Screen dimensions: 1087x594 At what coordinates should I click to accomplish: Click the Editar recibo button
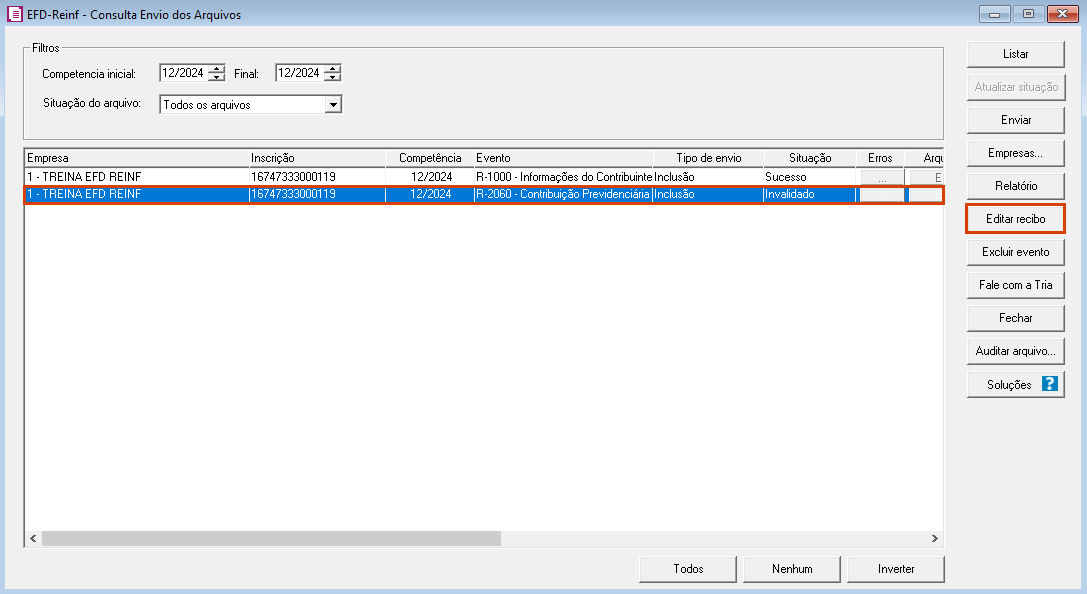(1016, 219)
